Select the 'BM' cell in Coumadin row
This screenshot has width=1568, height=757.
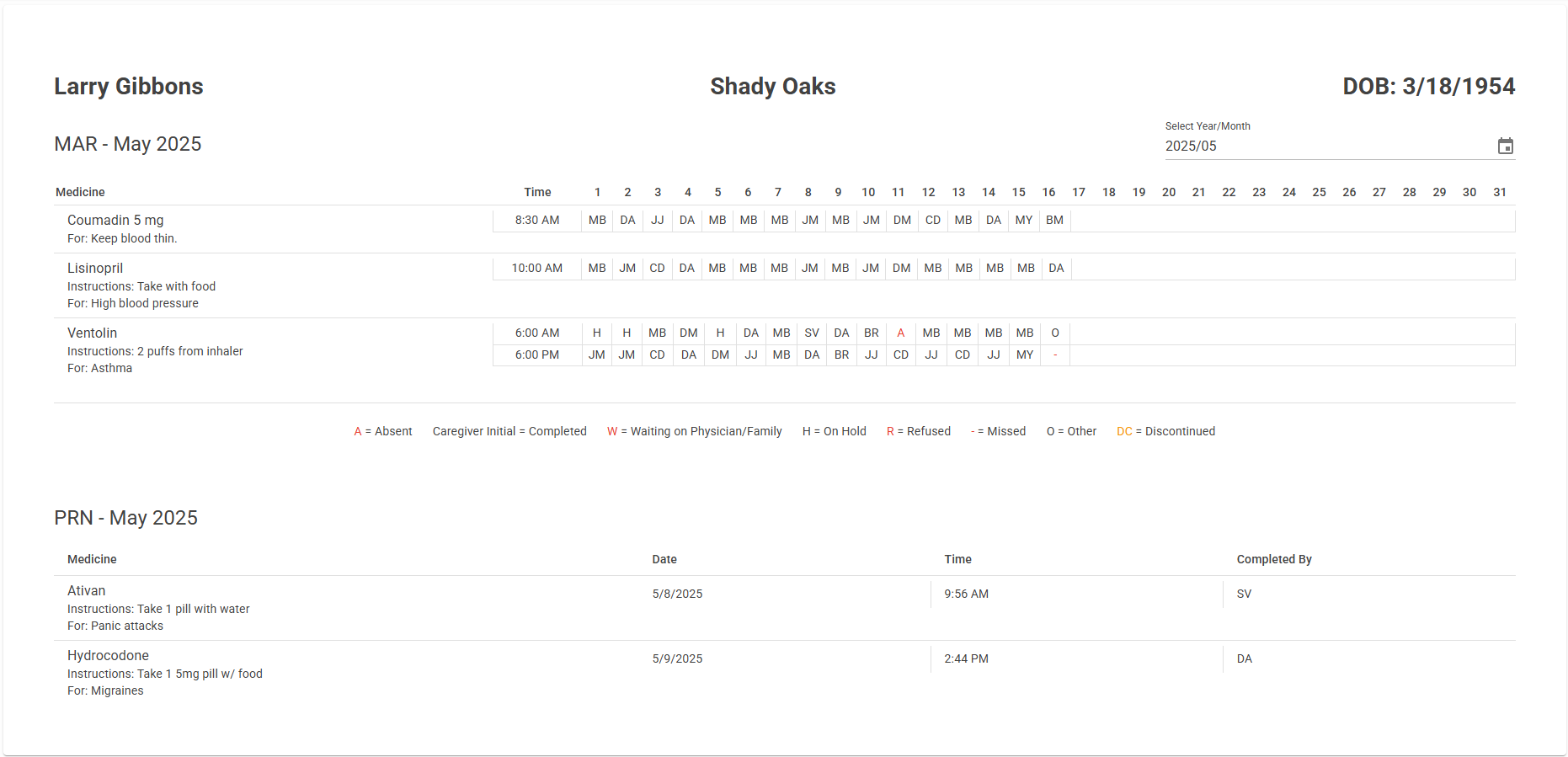(x=1054, y=221)
